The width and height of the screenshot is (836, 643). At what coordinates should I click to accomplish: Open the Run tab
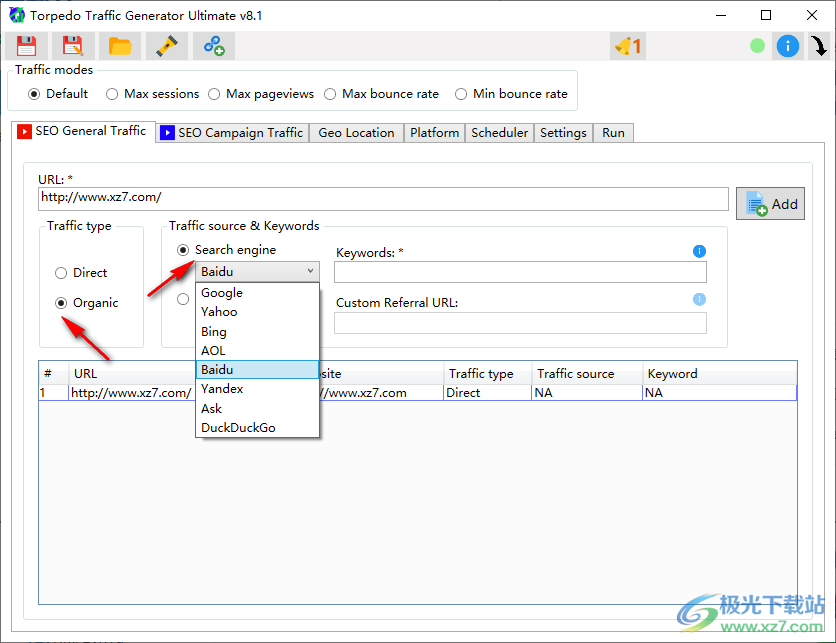[613, 133]
